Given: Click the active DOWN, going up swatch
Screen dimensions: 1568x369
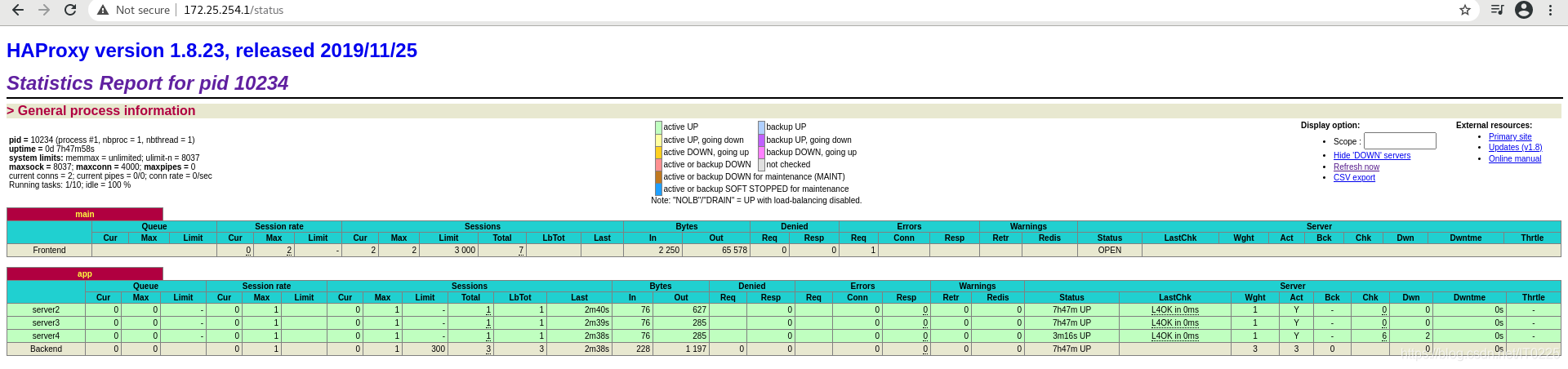Looking at the screenshot, I should point(658,152).
